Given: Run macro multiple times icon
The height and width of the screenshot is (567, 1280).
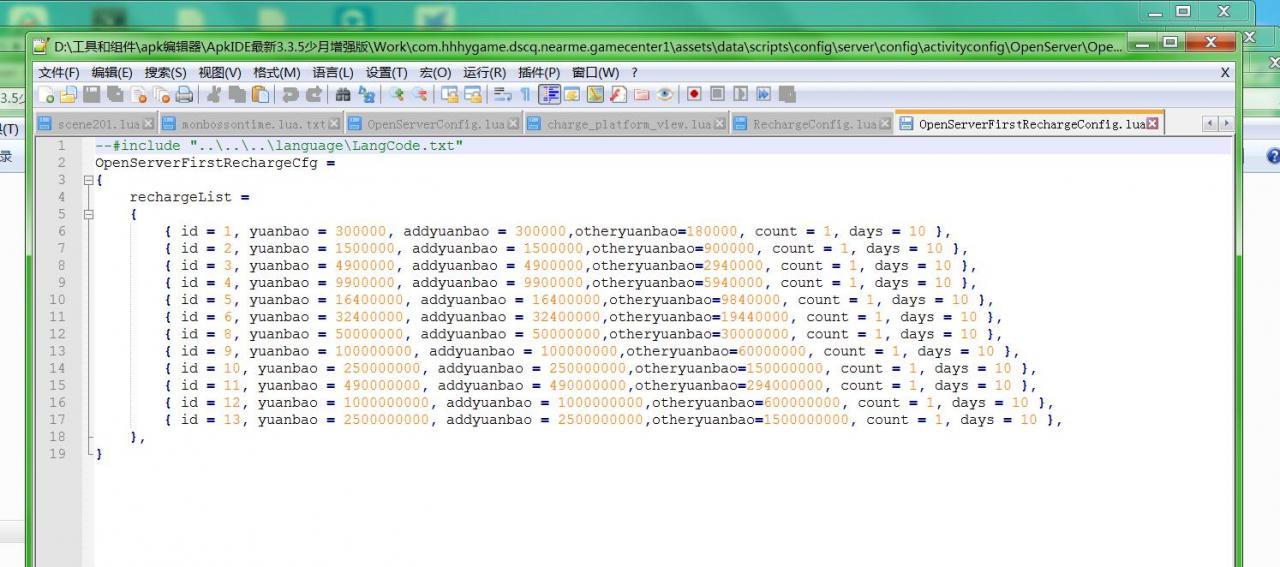Looking at the screenshot, I should tap(763, 95).
